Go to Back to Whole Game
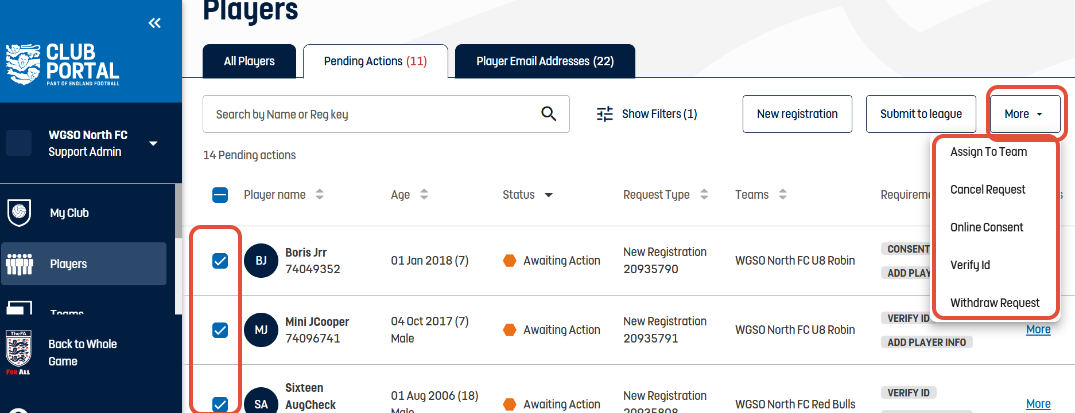This screenshot has width=1075, height=413. pos(82,353)
